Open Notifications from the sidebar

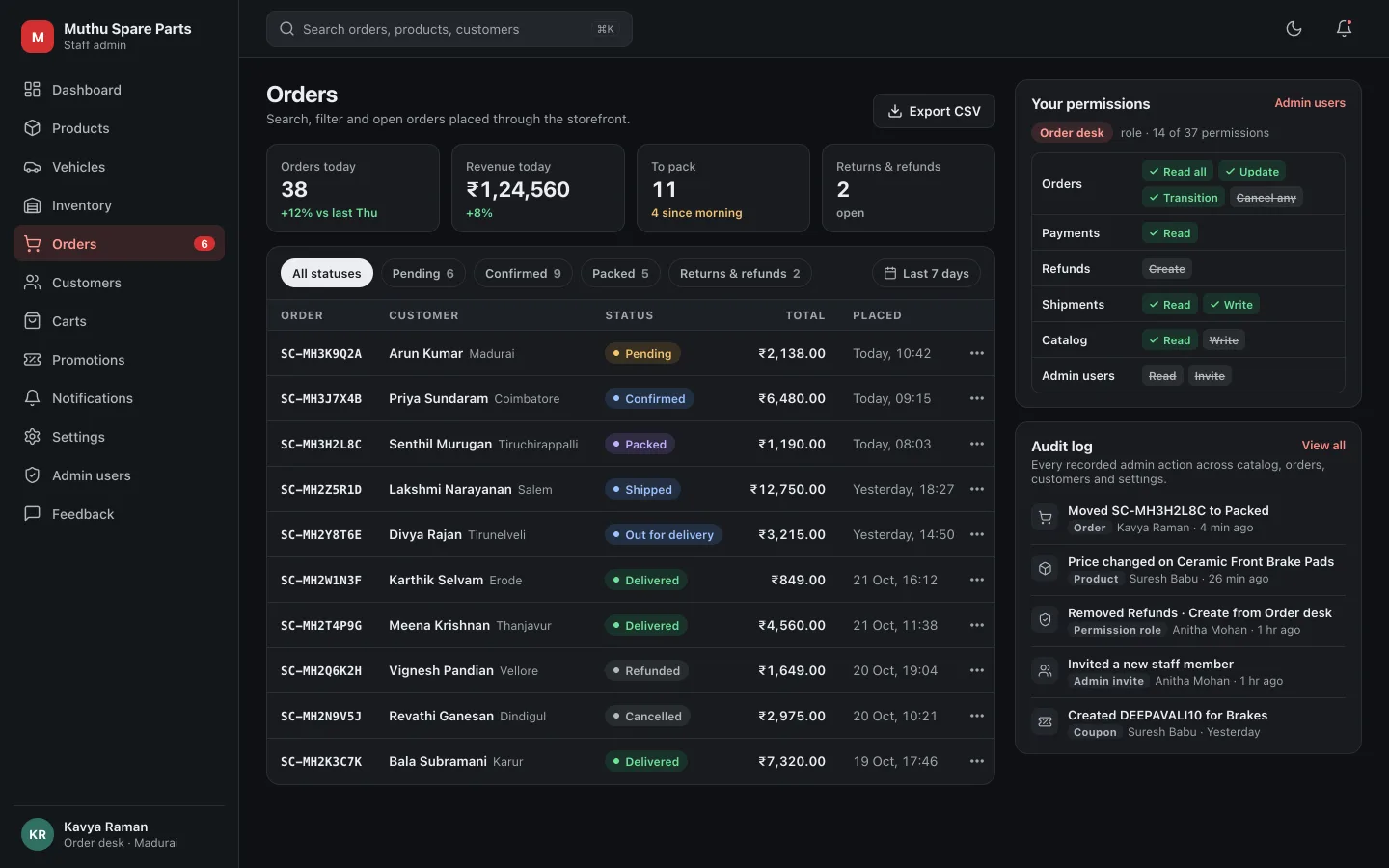(120, 398)
